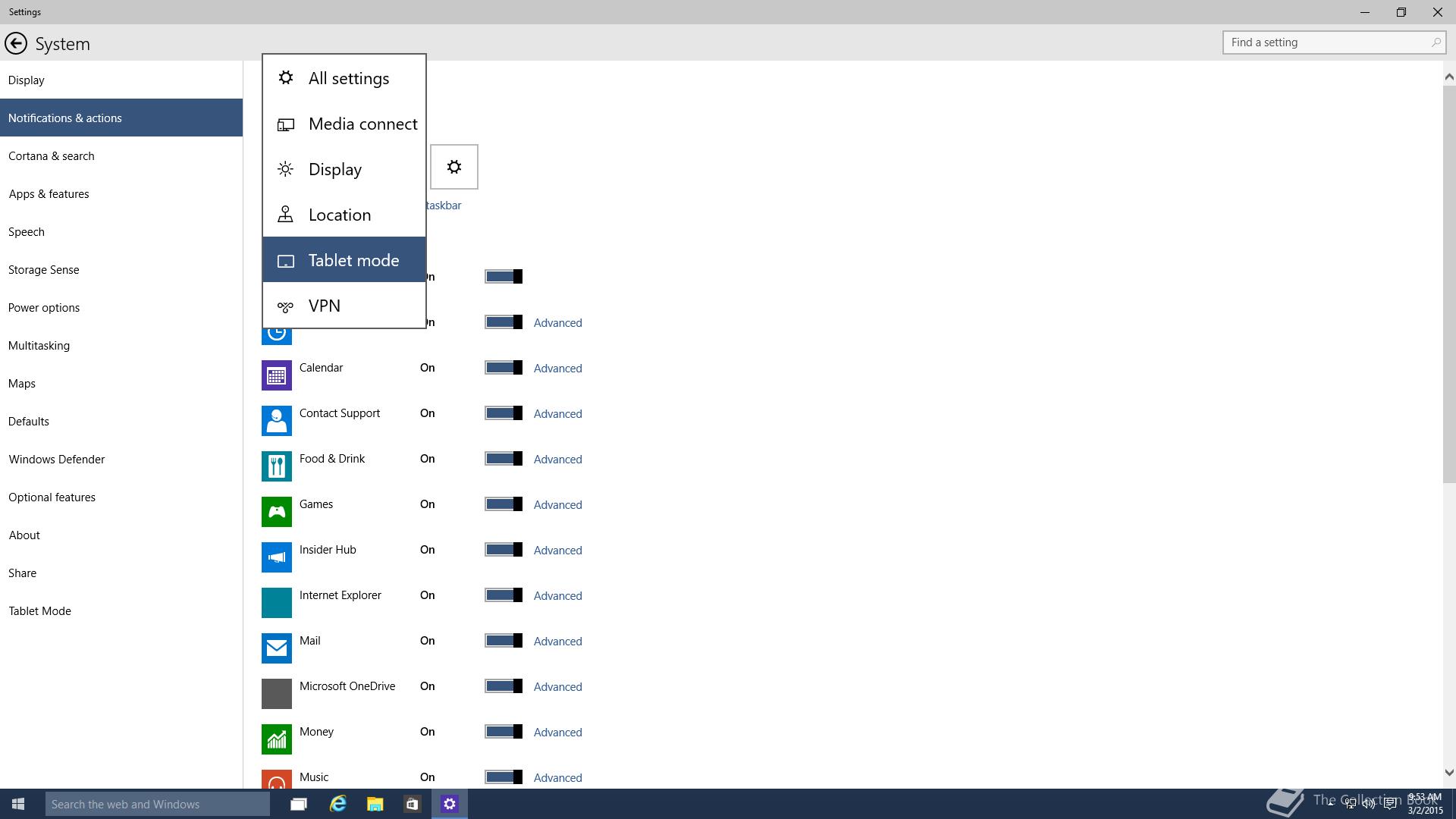Click the back arrow next to System
Screen dimensions: 1456x819
coord(16,43)
